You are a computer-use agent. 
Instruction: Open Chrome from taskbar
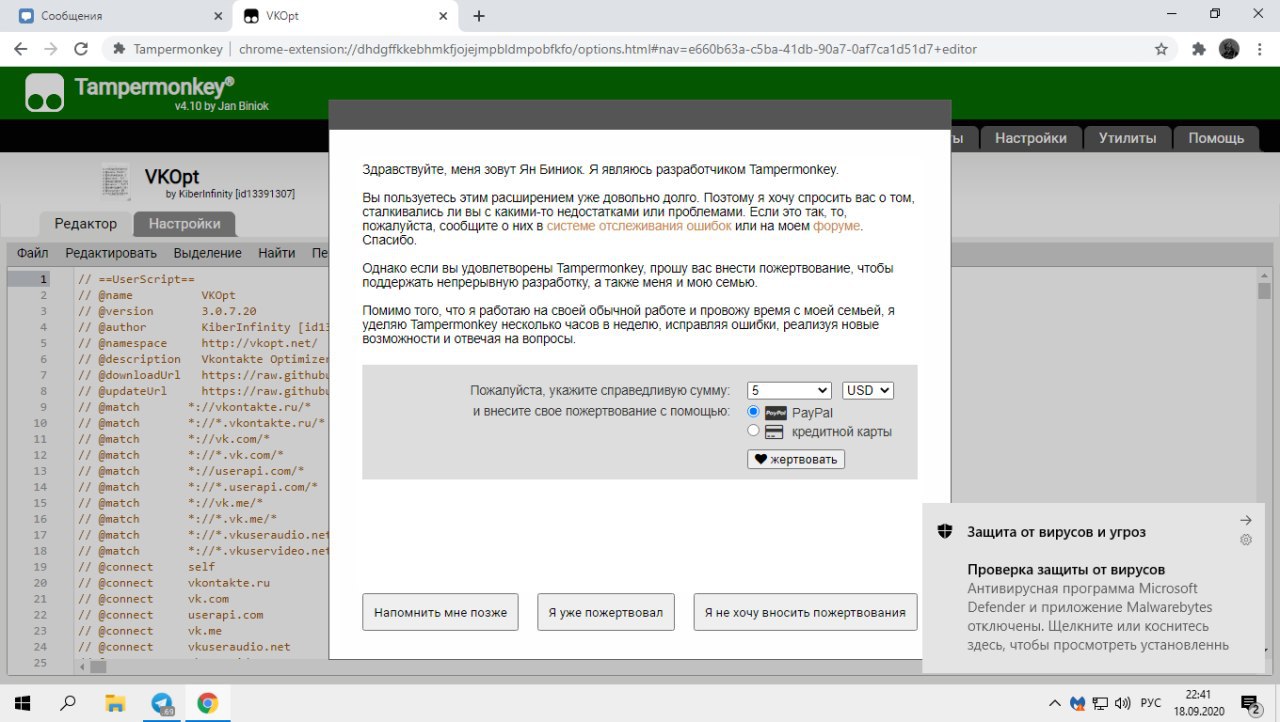(207, 702)
